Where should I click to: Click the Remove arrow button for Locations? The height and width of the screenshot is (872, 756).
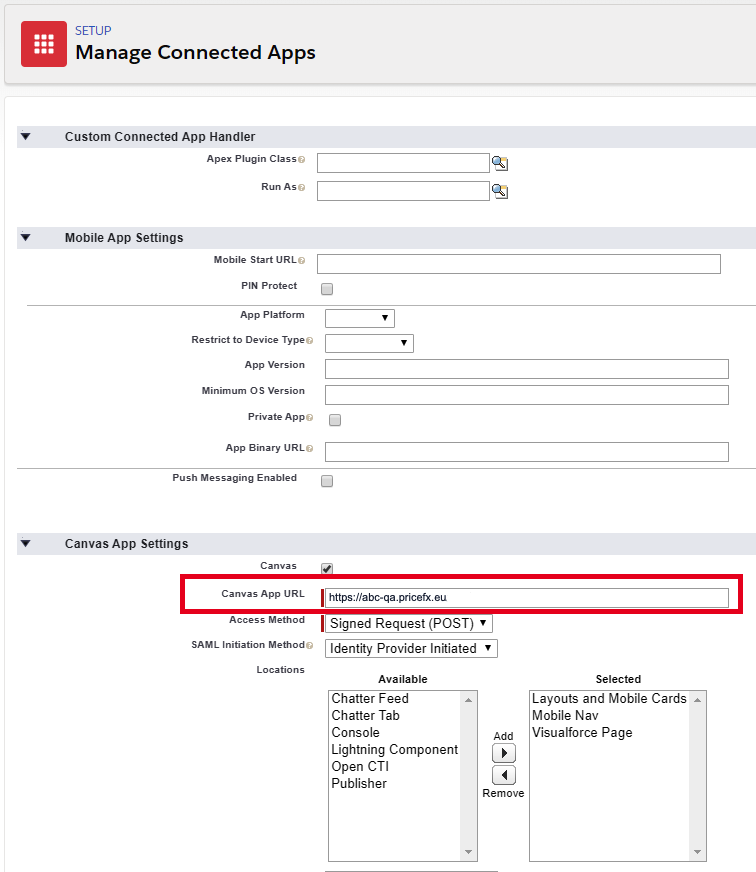[x=504, y=775]
